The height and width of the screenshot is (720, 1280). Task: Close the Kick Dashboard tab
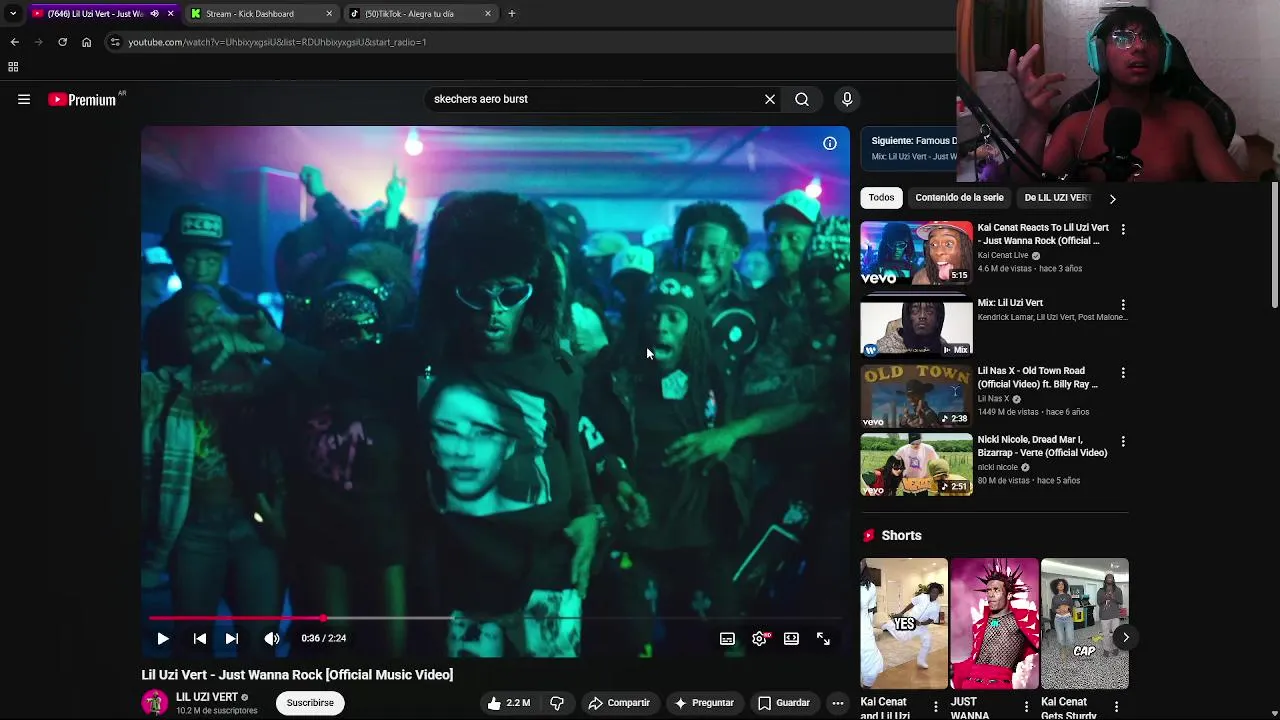(x=329, y=14)
